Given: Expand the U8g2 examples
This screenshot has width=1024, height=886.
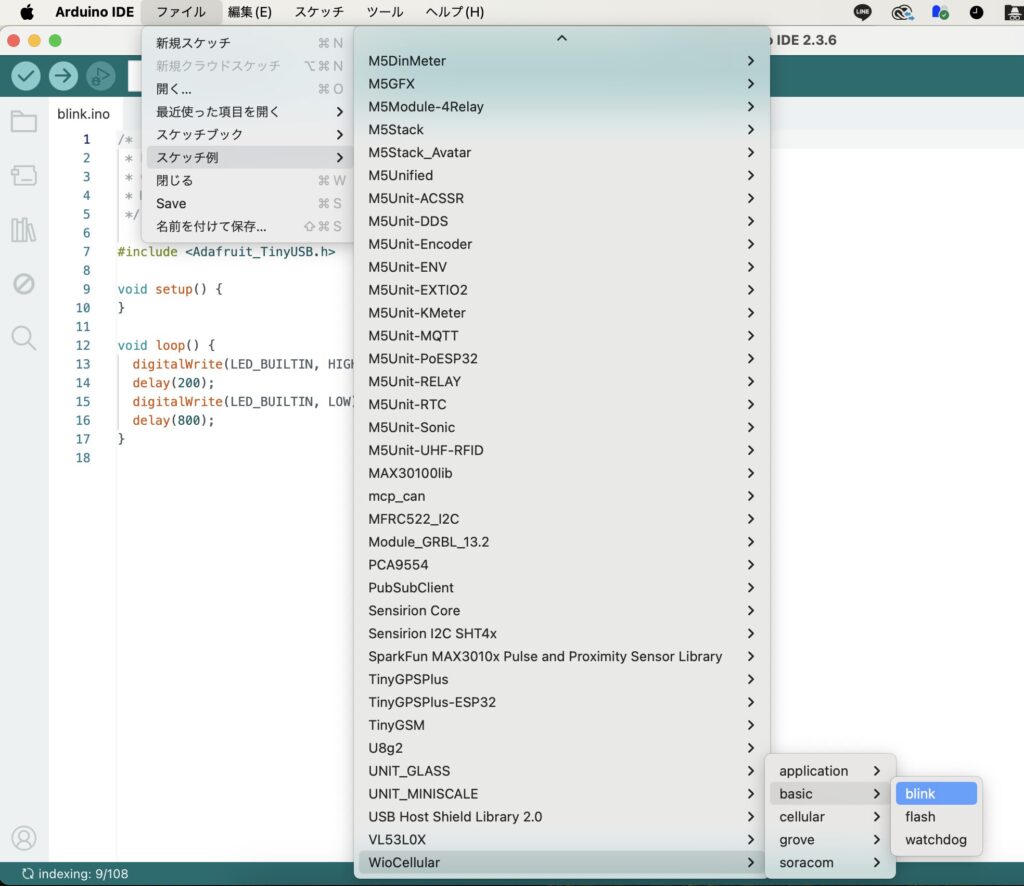Looking at the screenshot, I should point(562,748).
